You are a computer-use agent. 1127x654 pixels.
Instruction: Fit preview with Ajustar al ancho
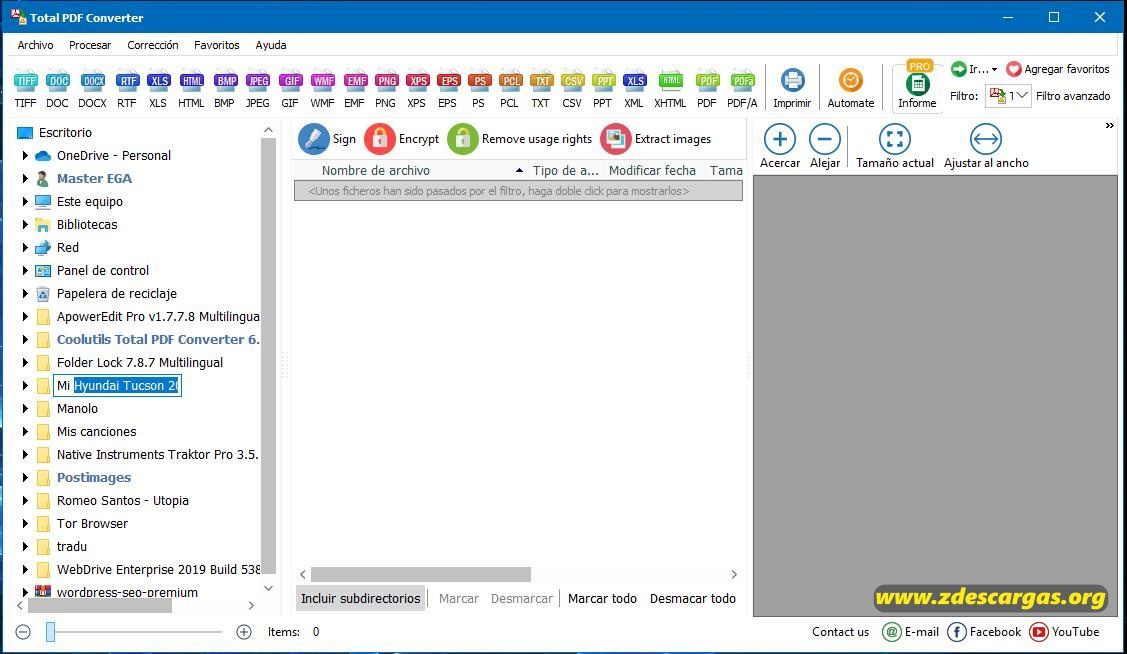986,147
